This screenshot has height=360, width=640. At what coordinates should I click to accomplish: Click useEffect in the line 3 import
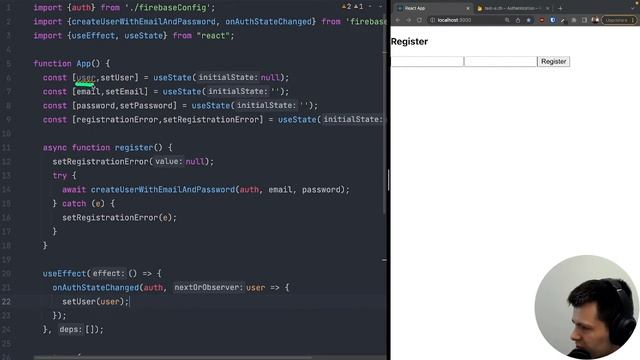[93, 36]
